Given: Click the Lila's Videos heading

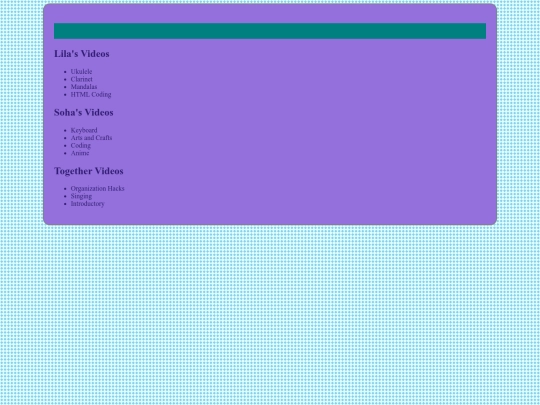Looking at the screenshot, I should [x=82, y=54].
